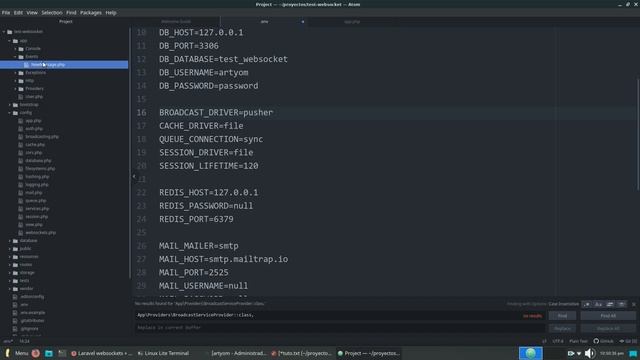Viewport: 640px width, 360px height.
Task: Click the Find button
Action: pos(562,316)
